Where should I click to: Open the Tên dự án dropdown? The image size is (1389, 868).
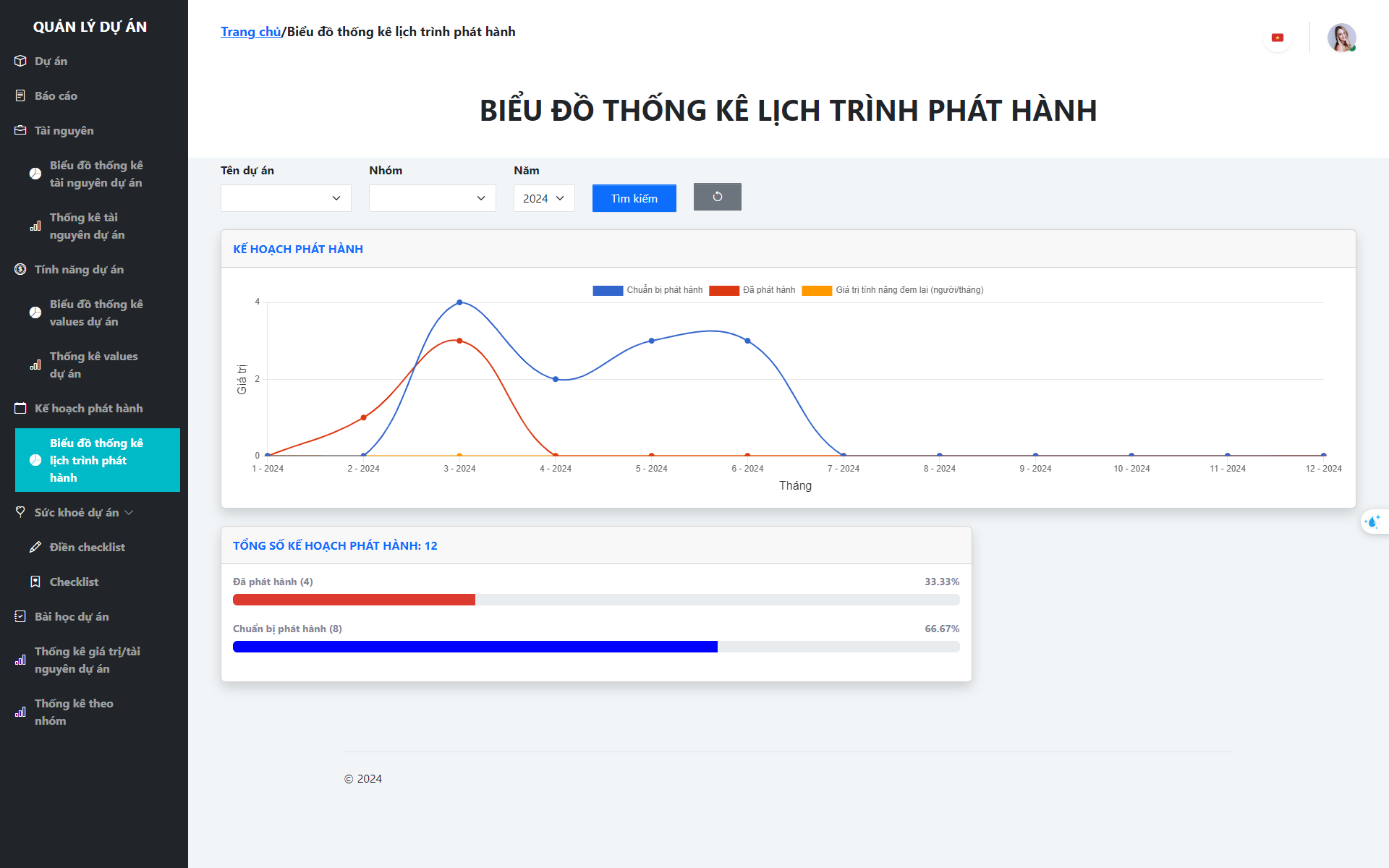tap(286, 198)
